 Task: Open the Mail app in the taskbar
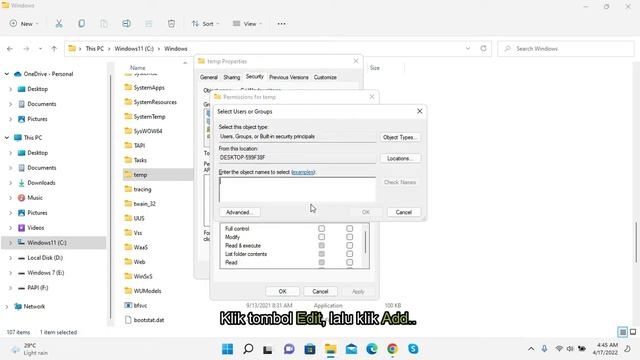[x=351, y=349]
